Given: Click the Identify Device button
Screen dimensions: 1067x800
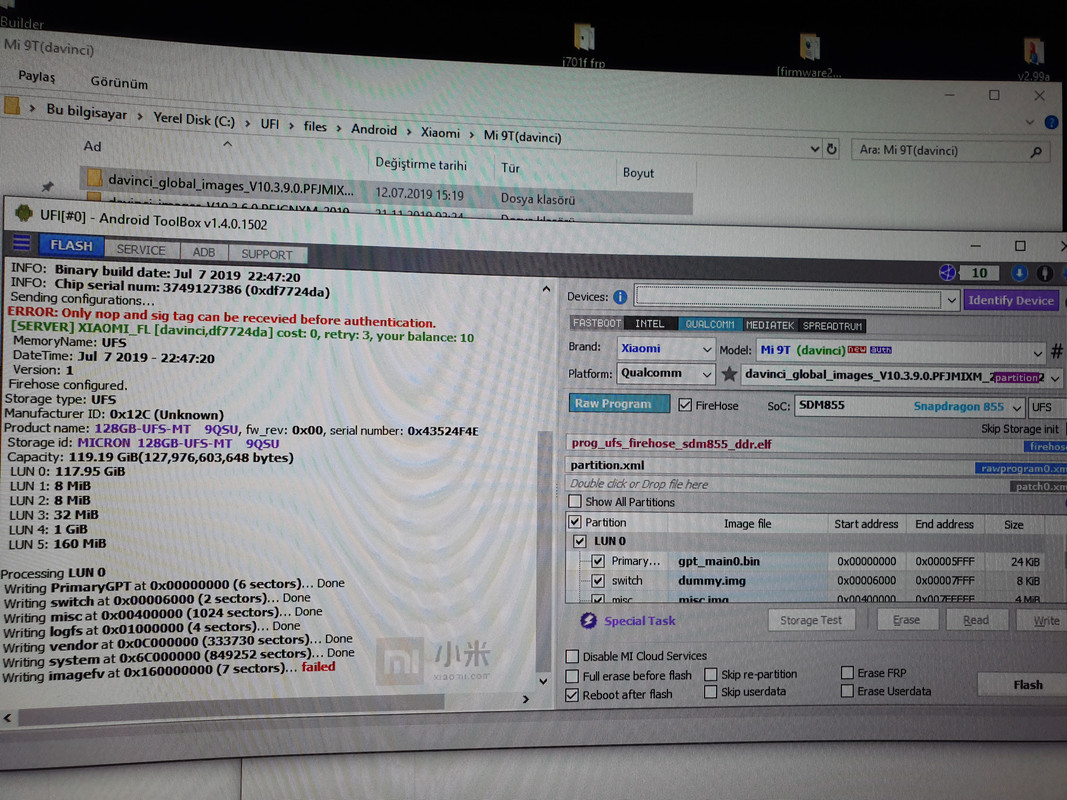Looking at the screenshot, I should click(1011, 300).
